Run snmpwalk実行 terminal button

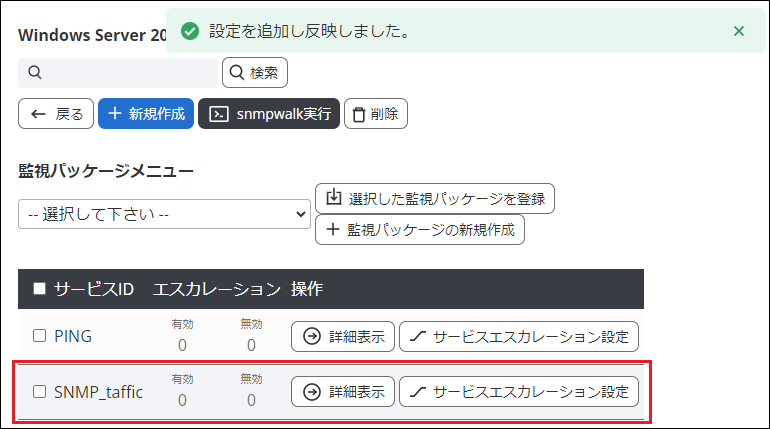tap(269, 114)
